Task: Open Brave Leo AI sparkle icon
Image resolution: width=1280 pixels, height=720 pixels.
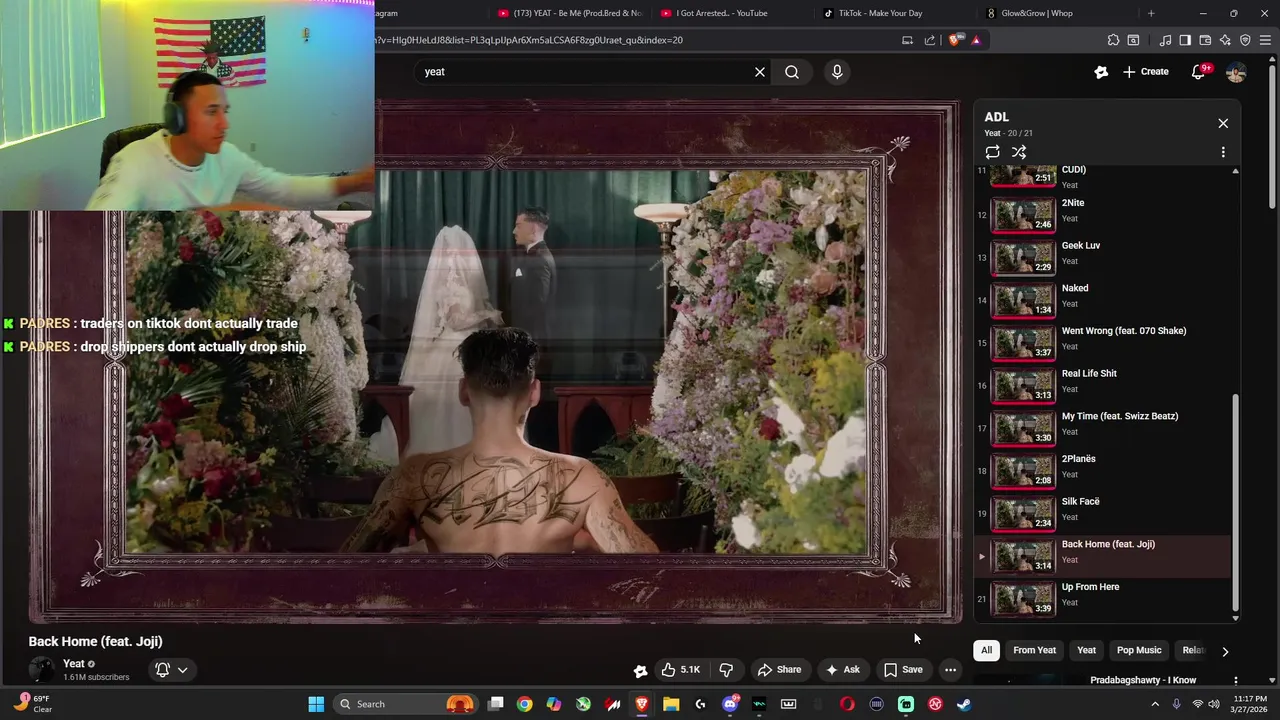Action: [1225, 40]
